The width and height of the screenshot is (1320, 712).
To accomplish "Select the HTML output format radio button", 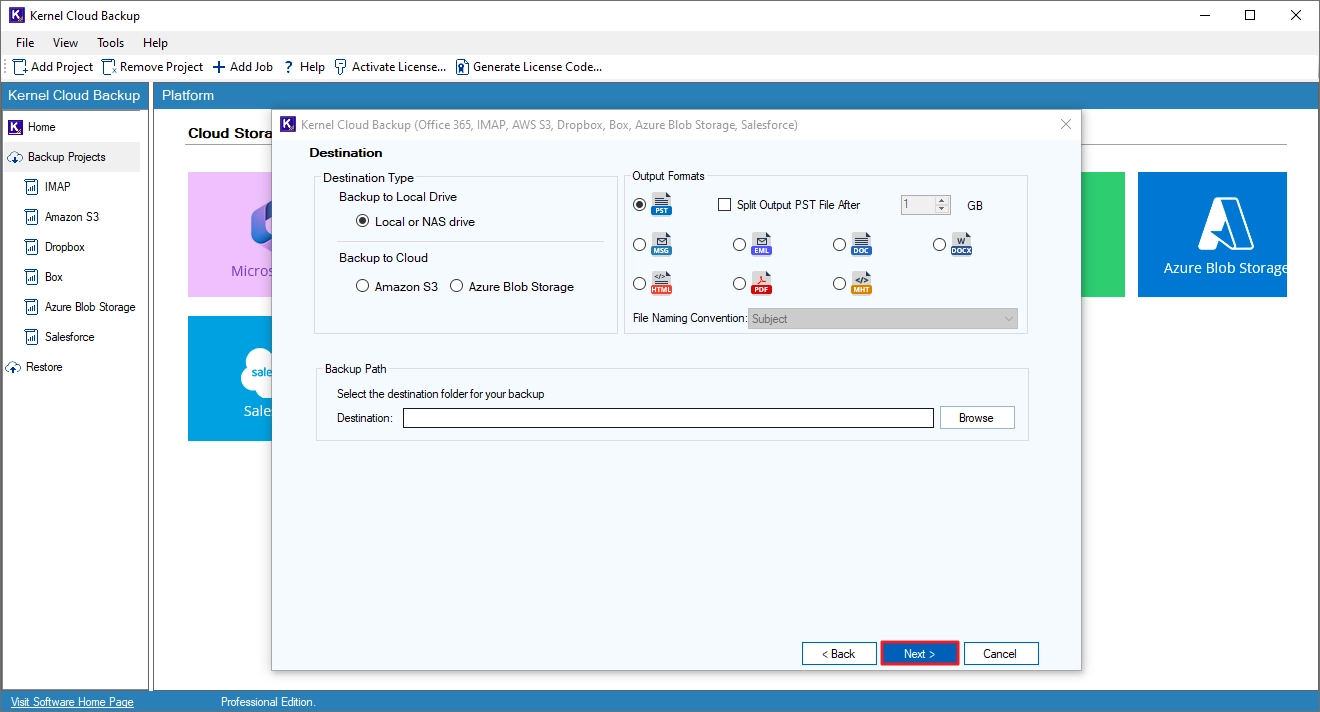I will [x=639, y=284].
